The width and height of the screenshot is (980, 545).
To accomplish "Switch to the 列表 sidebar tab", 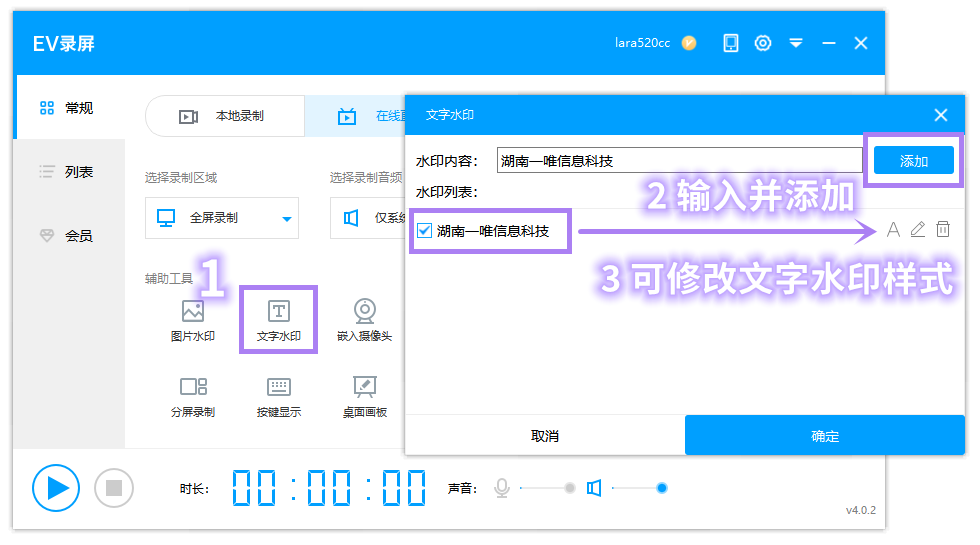I will [68, 172].
